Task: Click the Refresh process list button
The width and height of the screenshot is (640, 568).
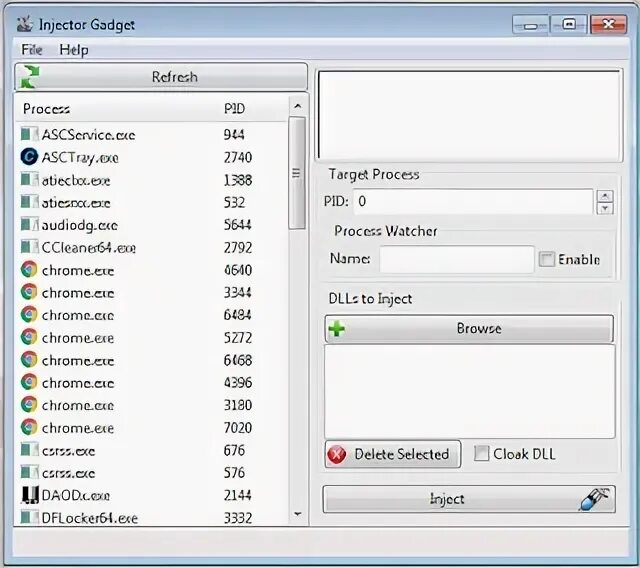Action: 161,77
